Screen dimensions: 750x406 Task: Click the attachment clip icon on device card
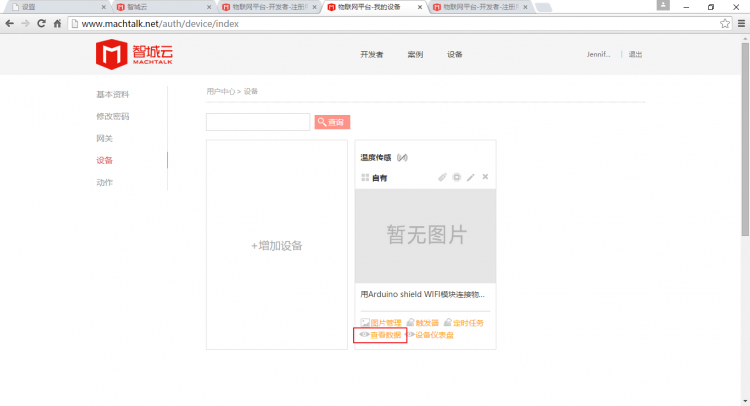pos(442,177)
